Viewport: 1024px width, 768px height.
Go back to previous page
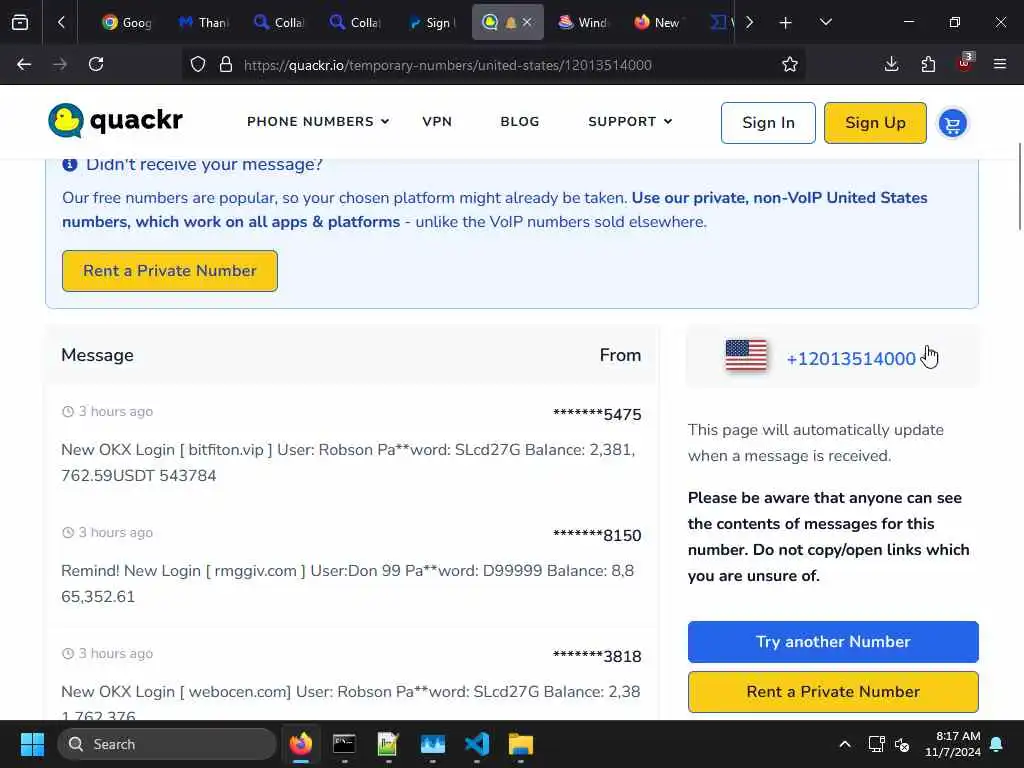pos(24,64)
